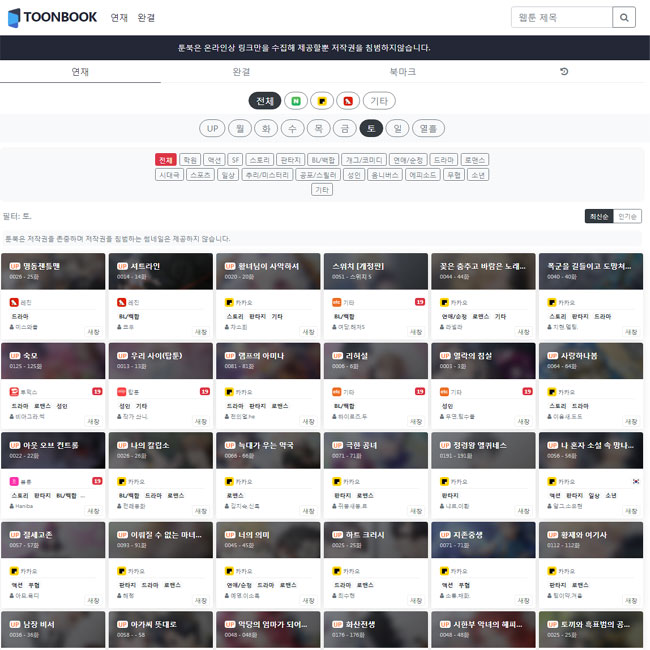The height and width of the screenshot is (650, 650).
Task: Filter by 로맨스 genre tag
Action: (475, 160)
